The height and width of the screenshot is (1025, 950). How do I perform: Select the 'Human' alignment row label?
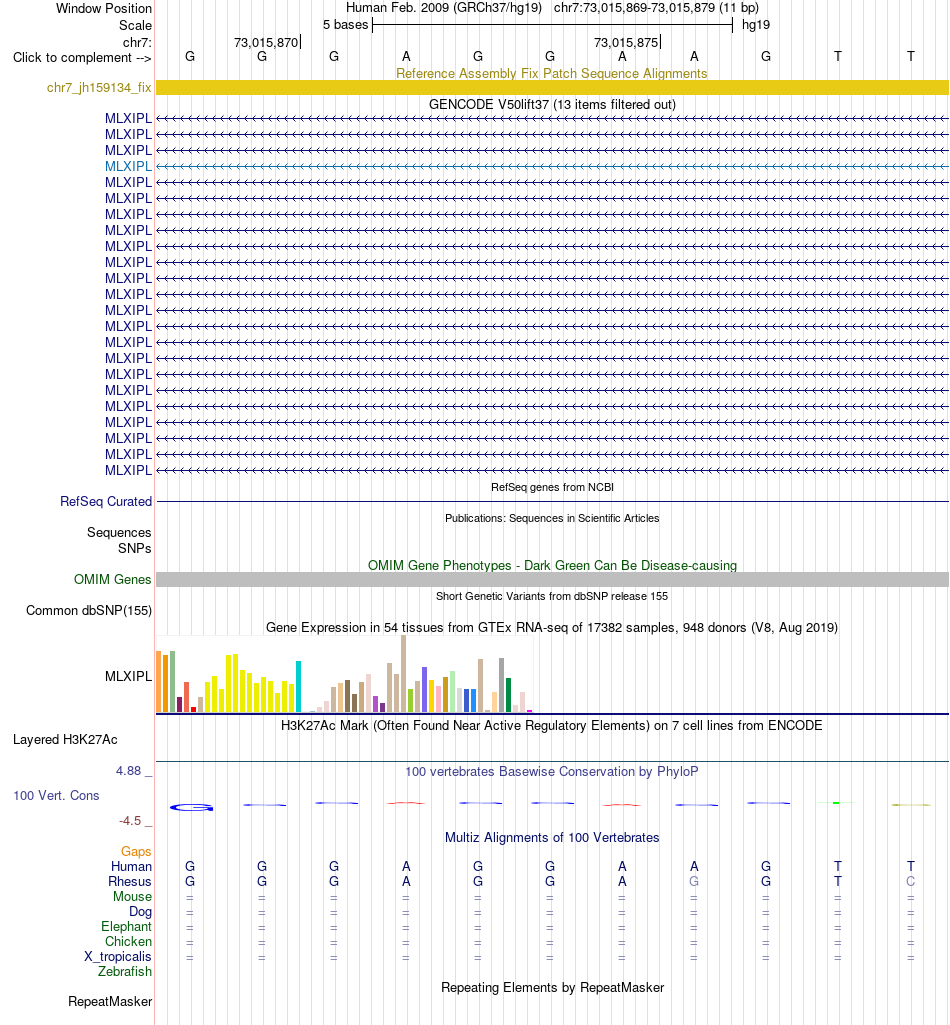click(131, 867)
